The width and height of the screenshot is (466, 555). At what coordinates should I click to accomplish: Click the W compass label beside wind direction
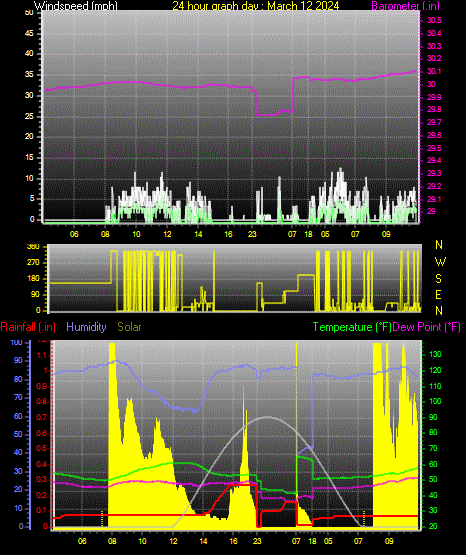[x=440, y=262]
